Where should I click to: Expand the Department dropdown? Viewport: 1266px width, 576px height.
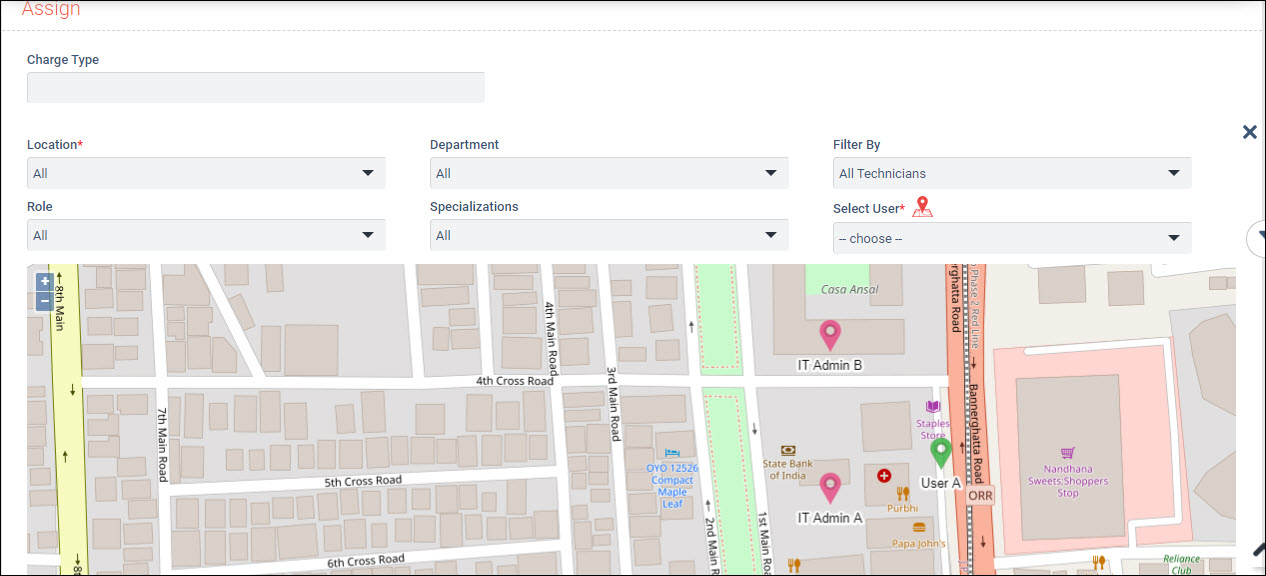pos(609,173)
